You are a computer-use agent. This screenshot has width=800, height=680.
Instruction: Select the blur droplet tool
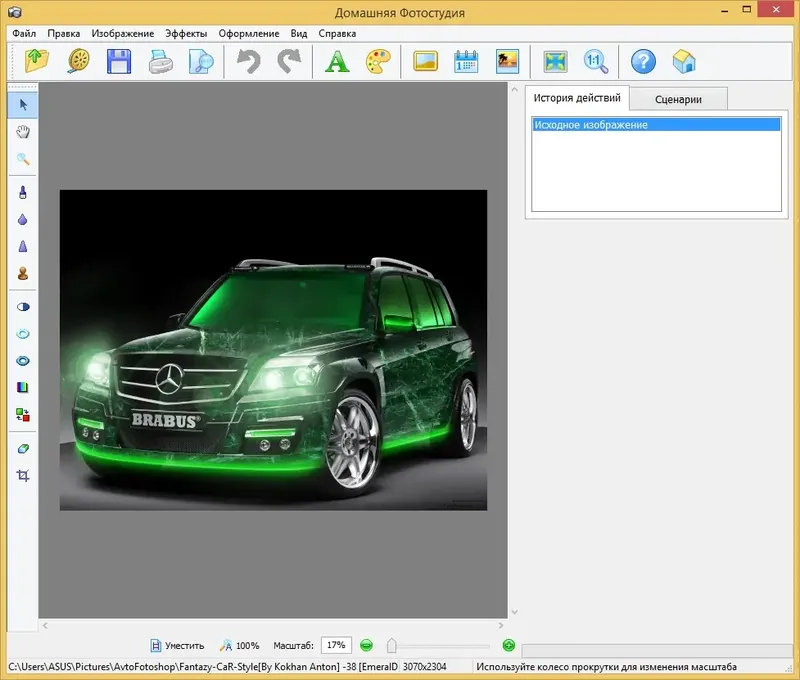coord(23,219)
